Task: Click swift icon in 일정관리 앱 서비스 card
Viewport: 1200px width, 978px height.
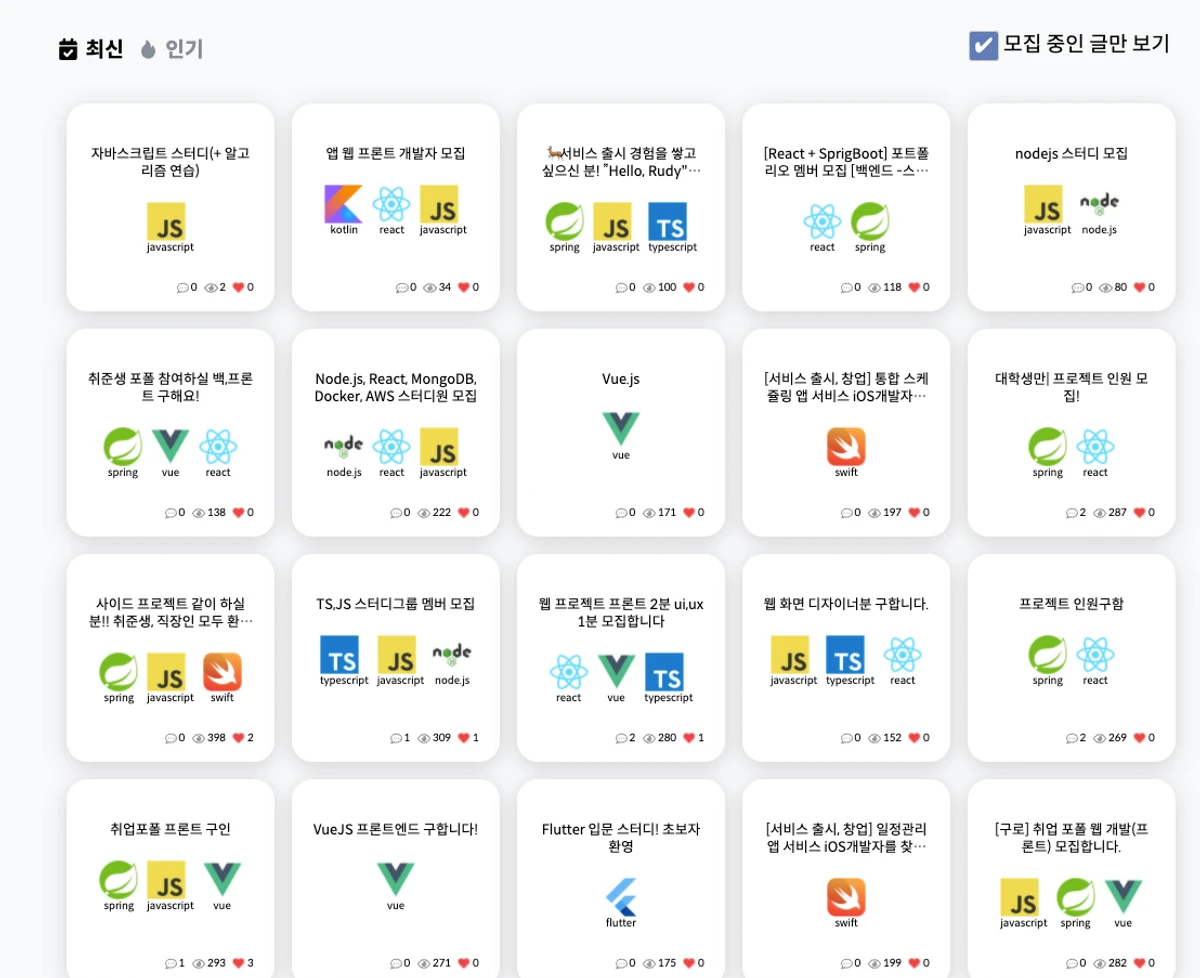Action: coord(846,898)
